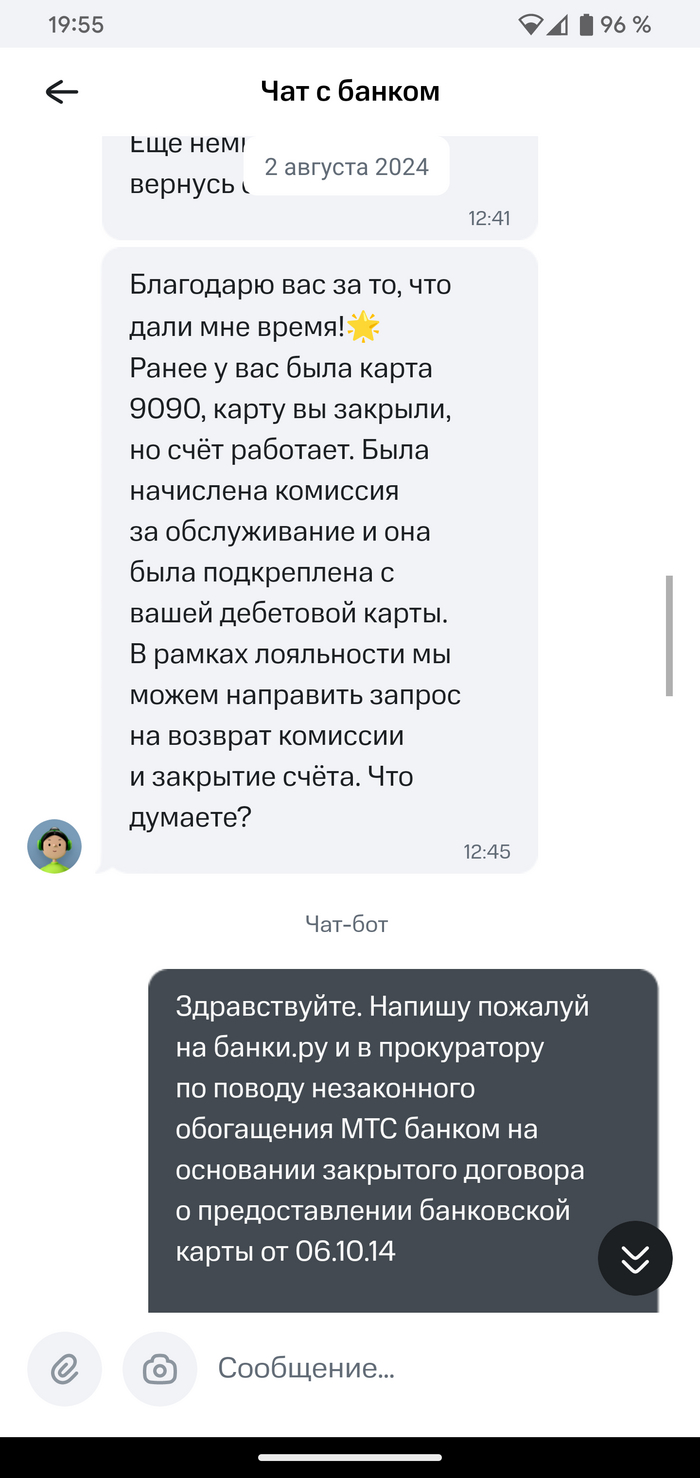Tap the back arrow in the header

coord(62,92)
